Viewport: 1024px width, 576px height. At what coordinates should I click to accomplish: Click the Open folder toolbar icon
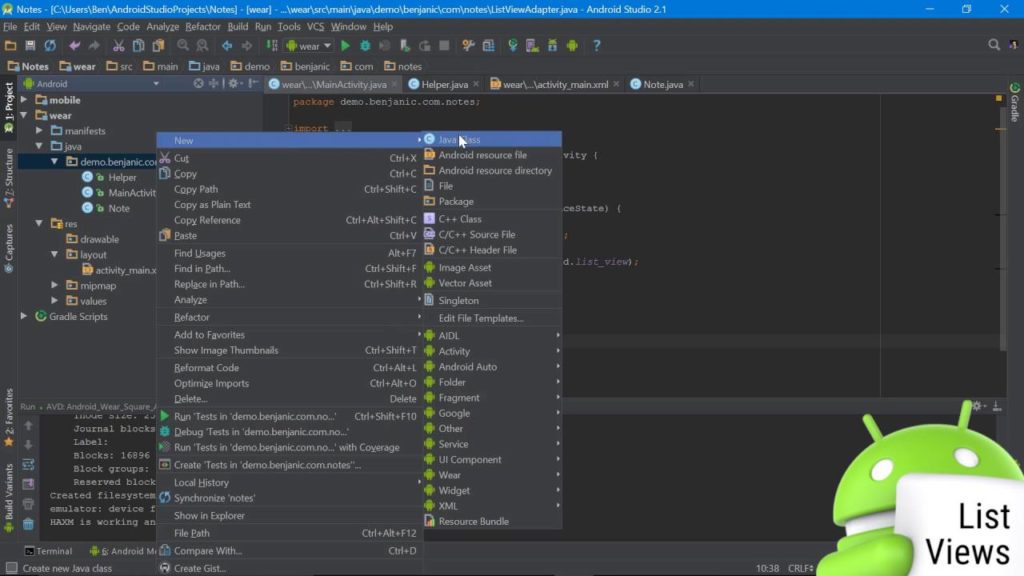pos(10,46)
